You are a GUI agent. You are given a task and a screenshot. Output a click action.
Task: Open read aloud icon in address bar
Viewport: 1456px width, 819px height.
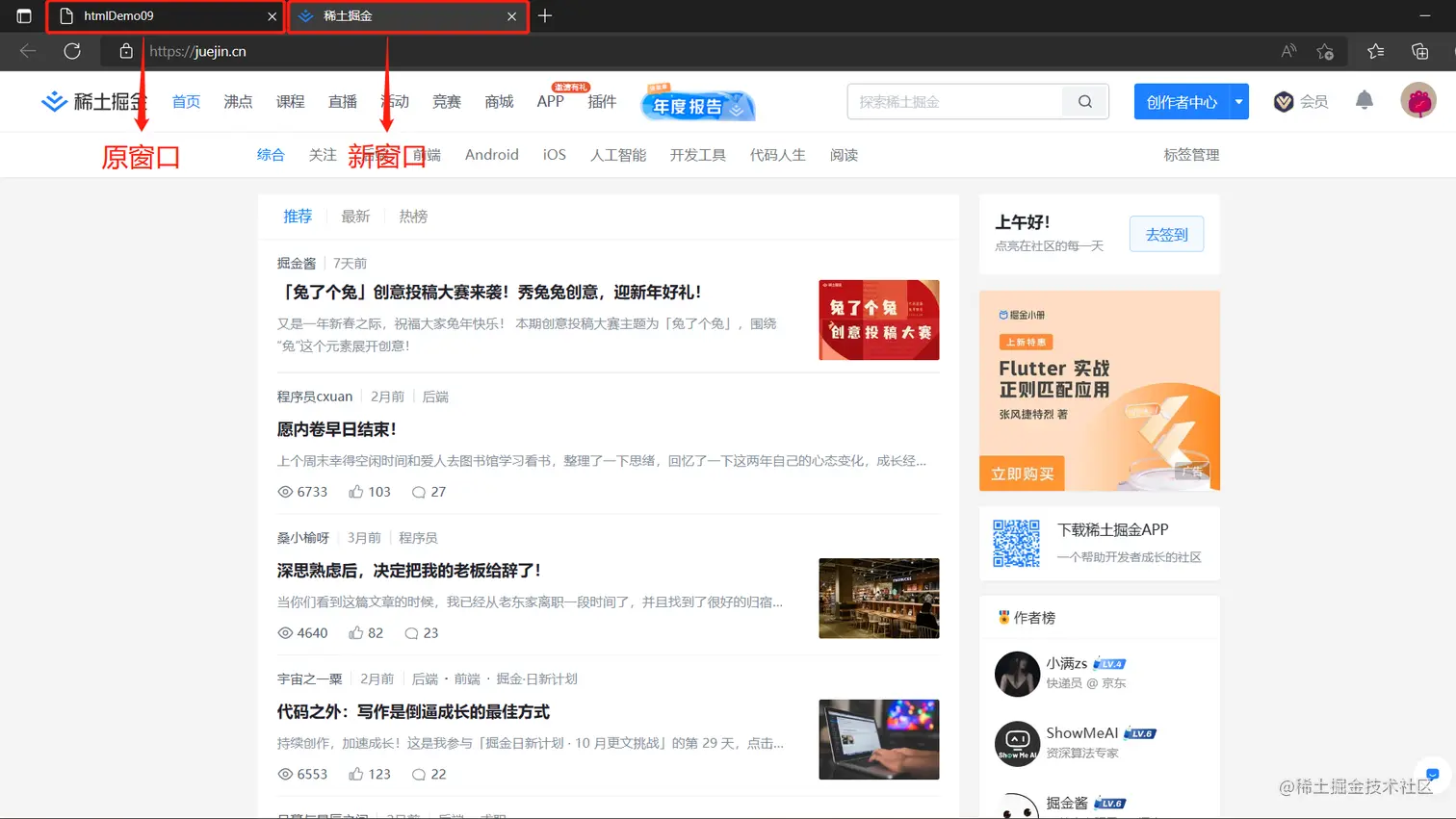(1287, 51)
